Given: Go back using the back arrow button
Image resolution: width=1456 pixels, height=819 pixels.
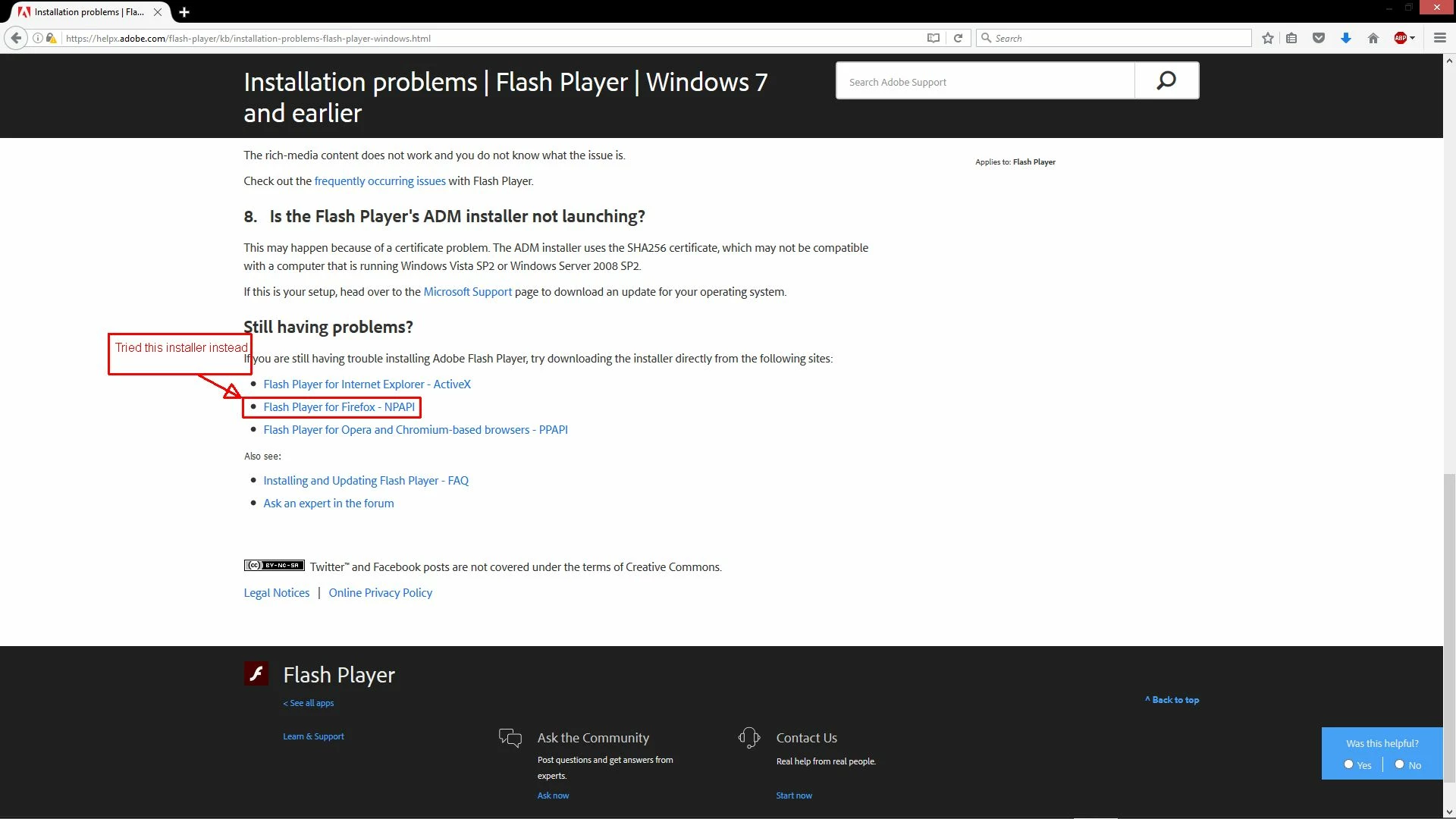Looking at the screenshot, I should click(x=16, y=38).
